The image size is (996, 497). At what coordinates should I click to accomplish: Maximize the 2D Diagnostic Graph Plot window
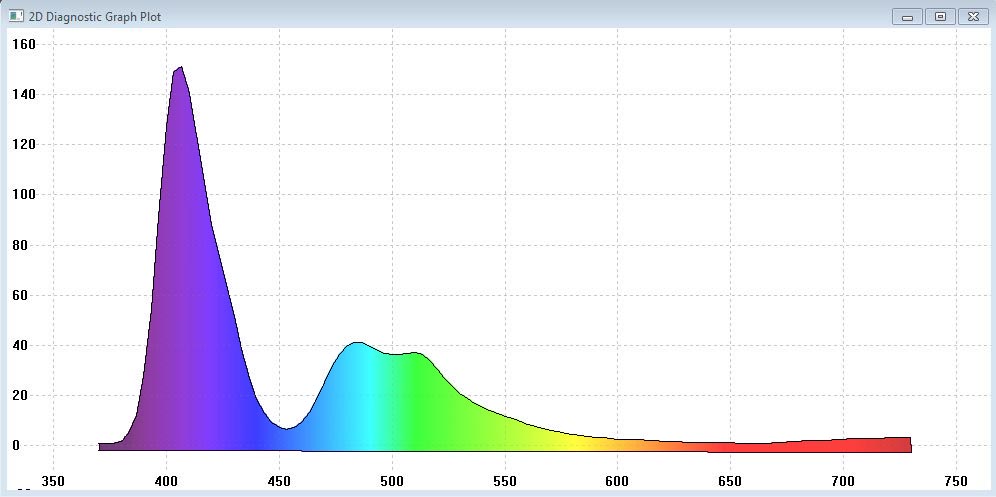(x=940, y=17)
